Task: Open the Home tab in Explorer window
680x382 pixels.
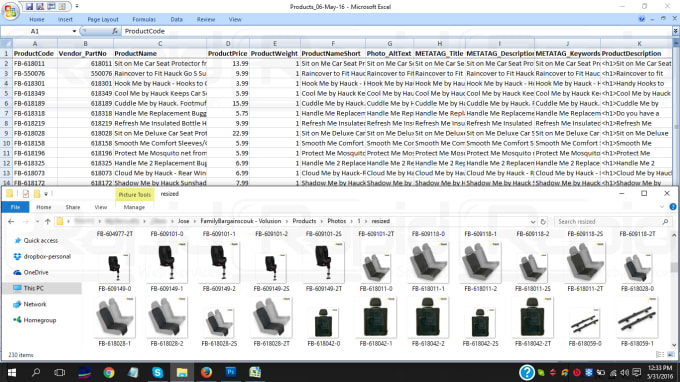Action: (x=43, y=207)
